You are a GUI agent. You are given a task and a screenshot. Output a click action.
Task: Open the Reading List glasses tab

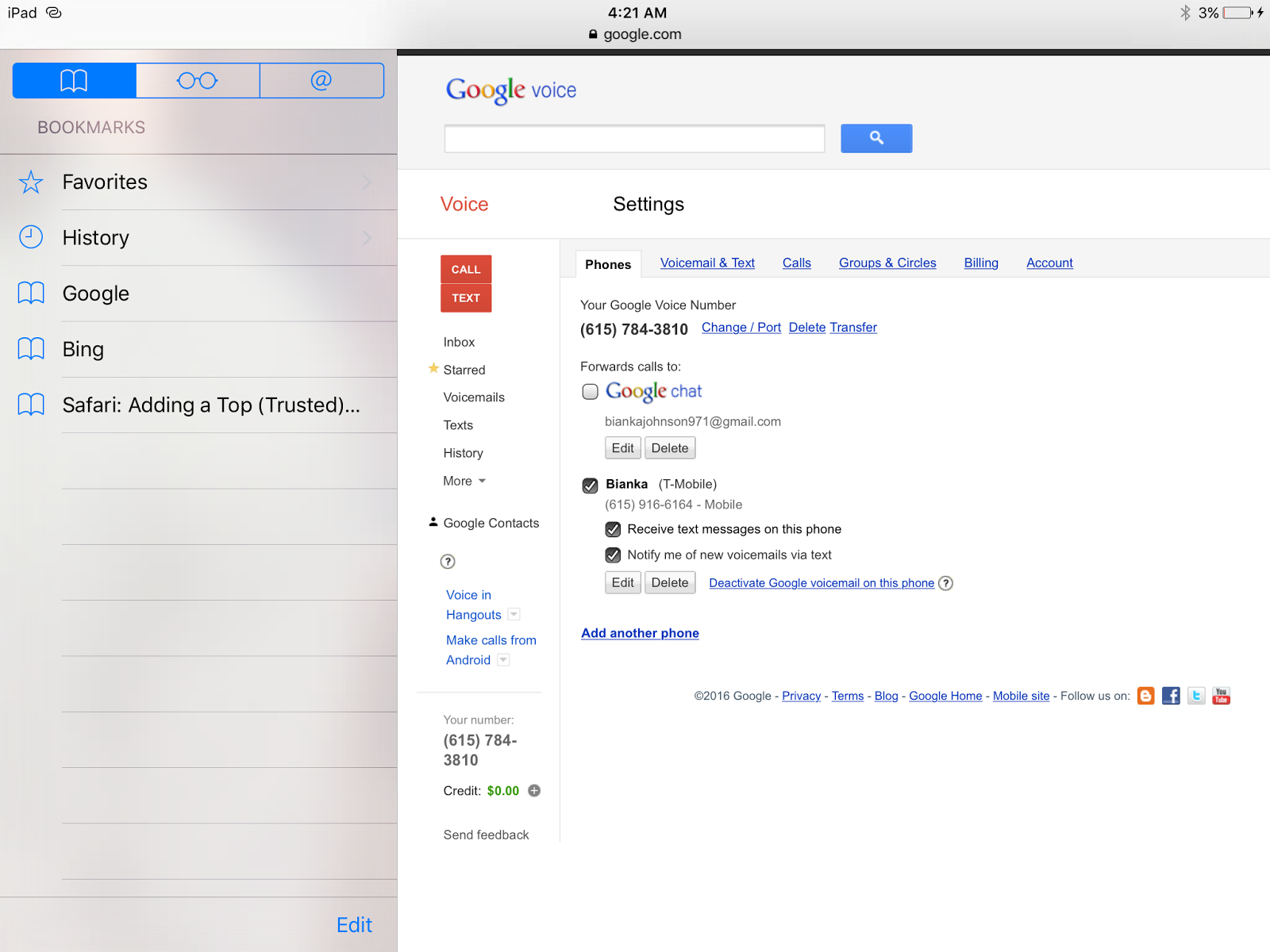click(x=198, y=81)
